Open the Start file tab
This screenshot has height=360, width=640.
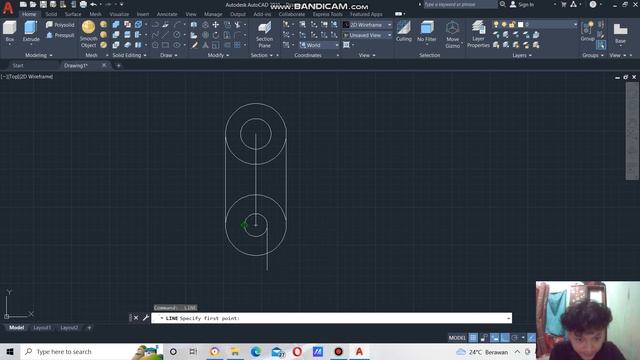18,65
